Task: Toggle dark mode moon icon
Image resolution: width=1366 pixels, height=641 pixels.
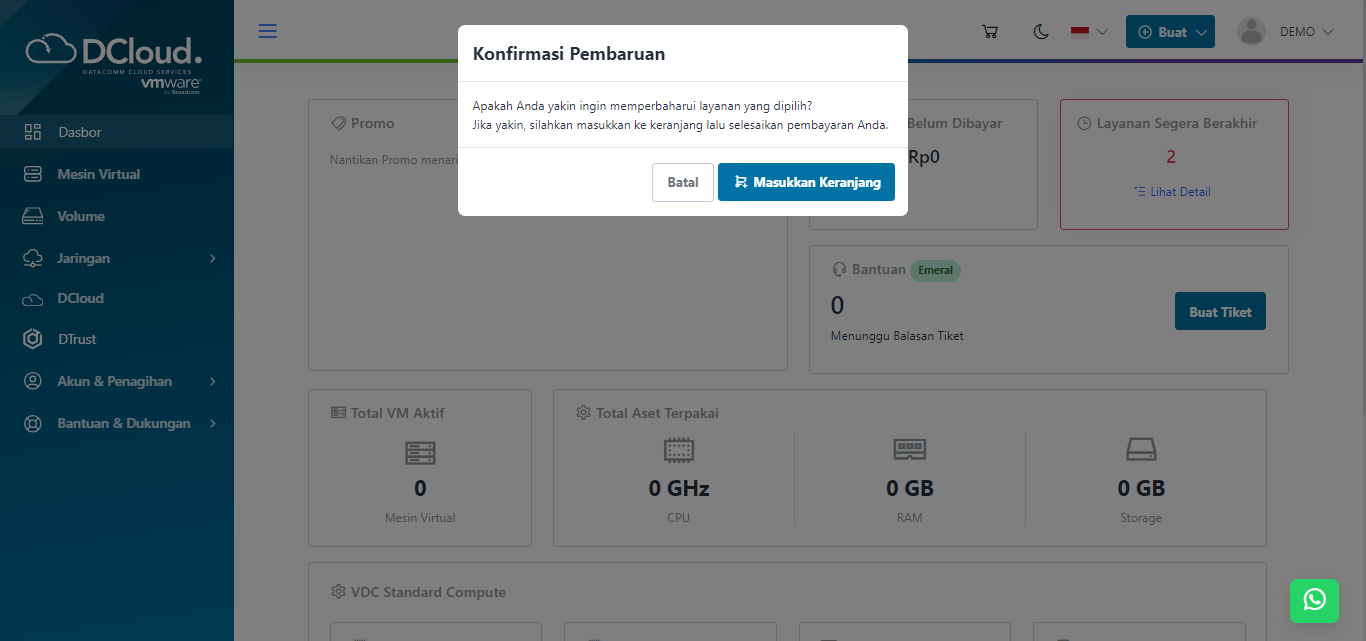Action: coord(1041,32)
